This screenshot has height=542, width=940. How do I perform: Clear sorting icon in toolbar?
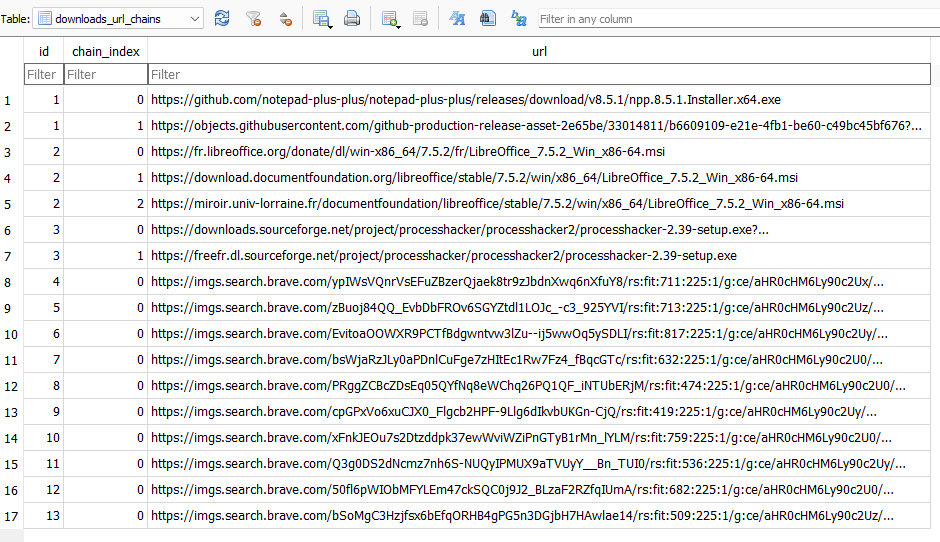285,19
